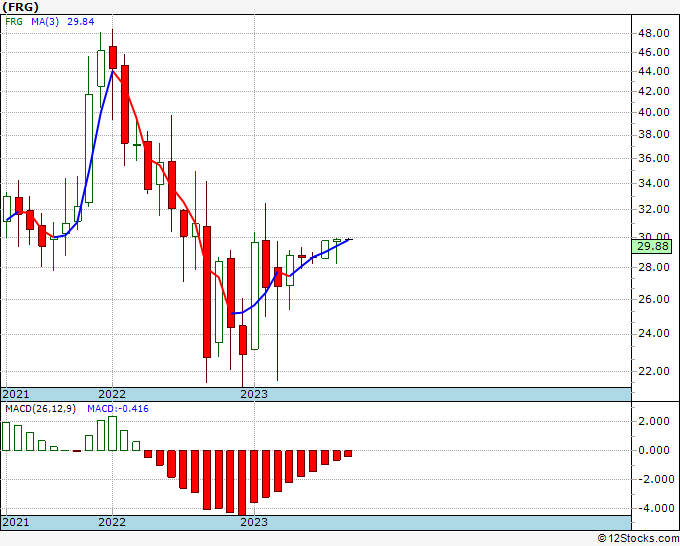Click the tallest green candlestick in late 2021

tap(89, 148)
